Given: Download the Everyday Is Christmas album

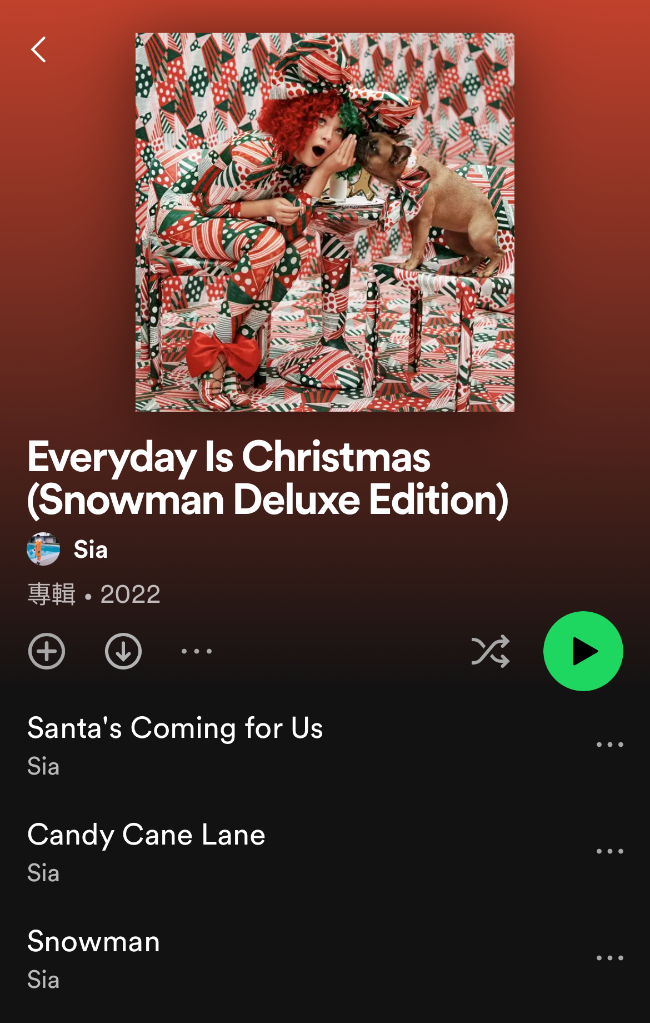Looking at the screenshot, I should (x=123, y=651).
